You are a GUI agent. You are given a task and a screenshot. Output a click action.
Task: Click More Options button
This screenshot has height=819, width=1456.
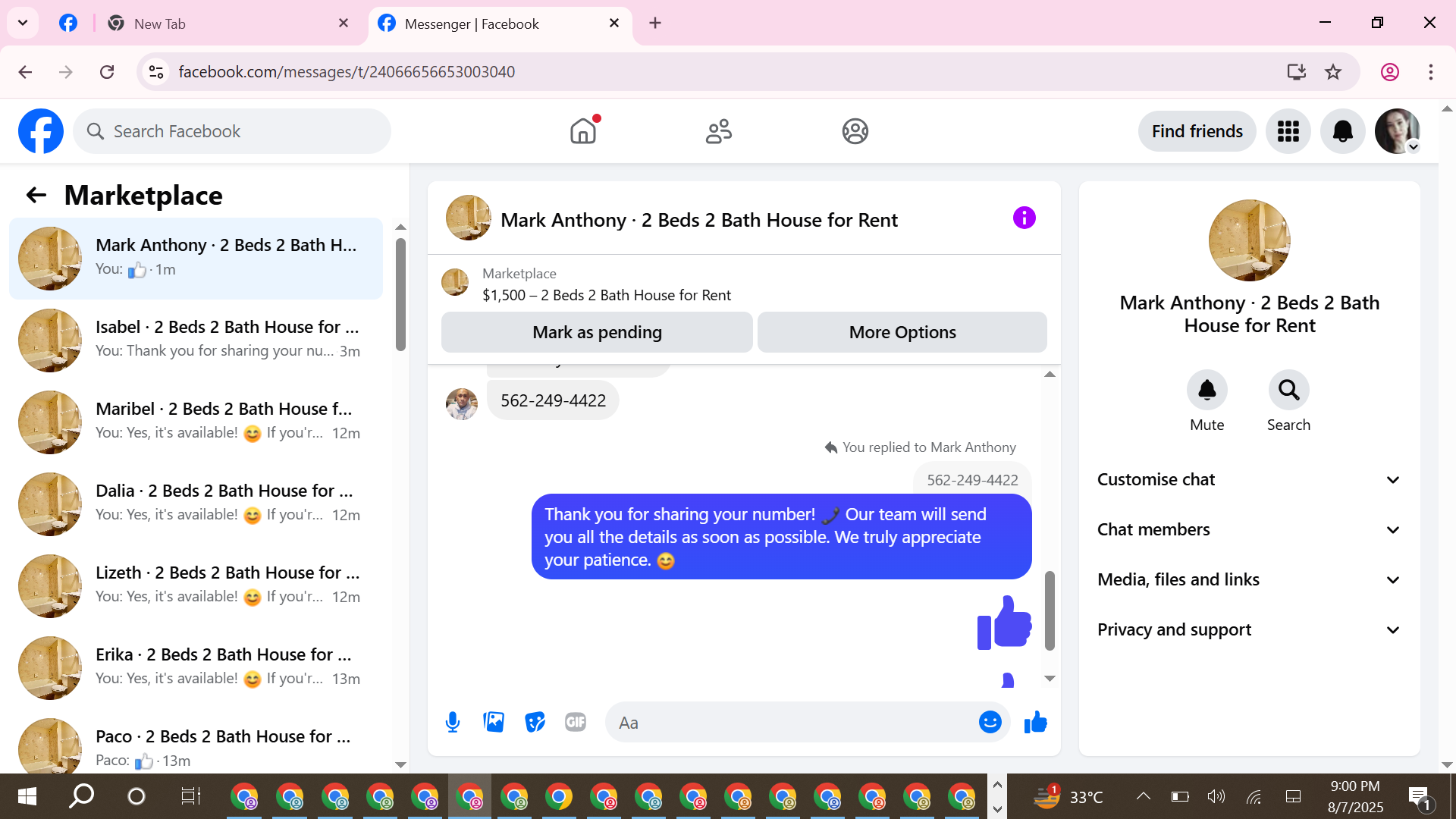[902, 332]
